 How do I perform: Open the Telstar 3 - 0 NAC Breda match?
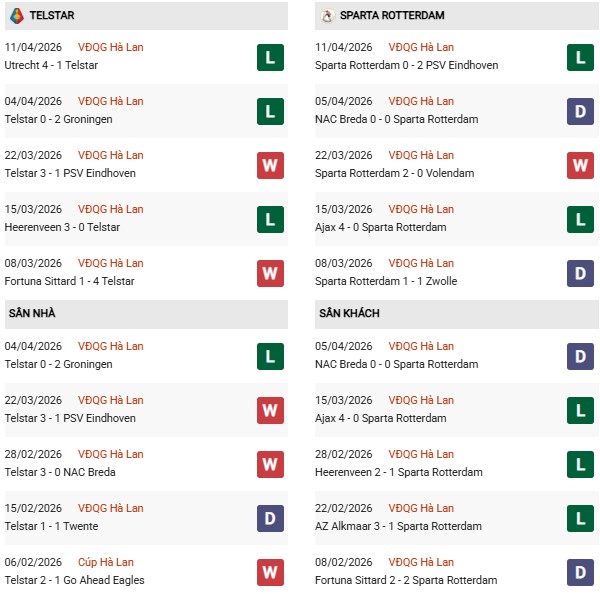[62, 472]
